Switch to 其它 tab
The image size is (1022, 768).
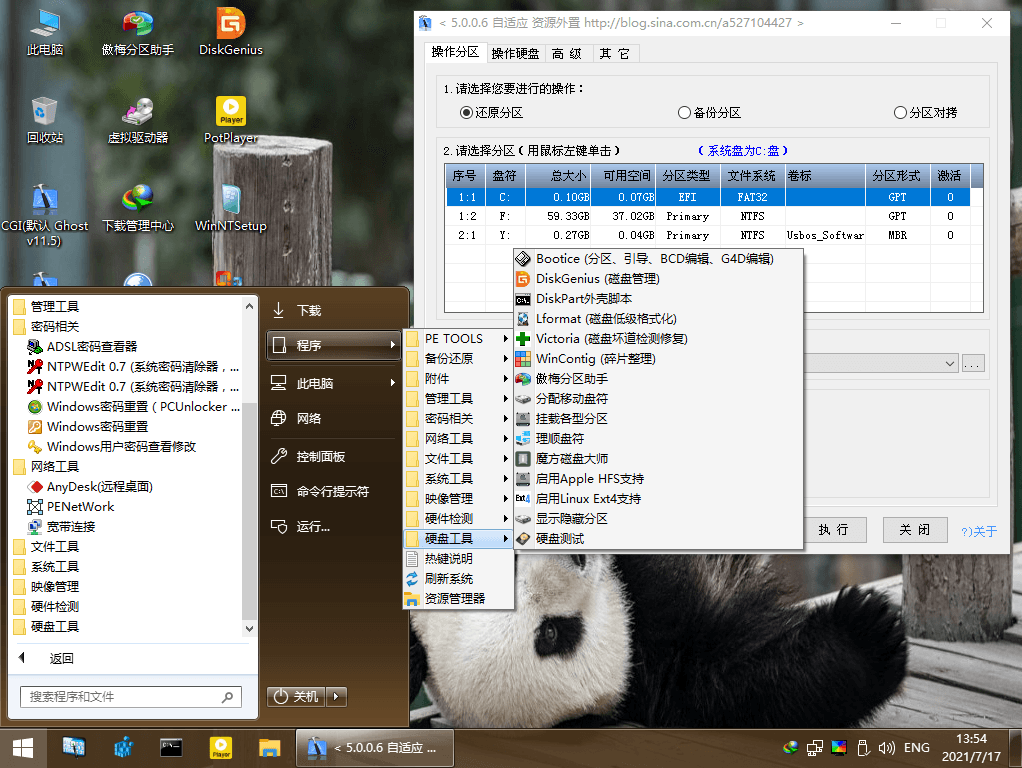[615, 53]
